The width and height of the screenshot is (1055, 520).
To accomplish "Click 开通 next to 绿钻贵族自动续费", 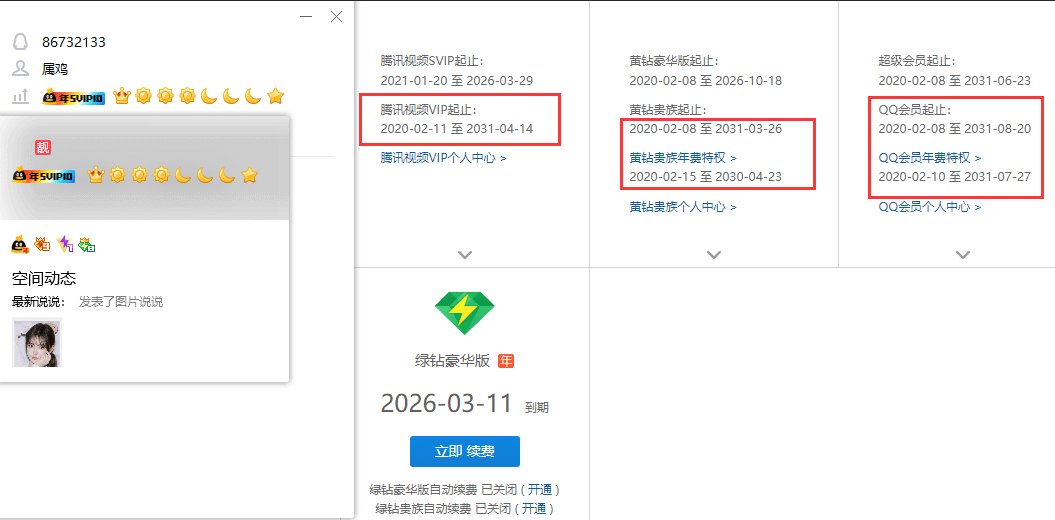I will tap(534, 508).
